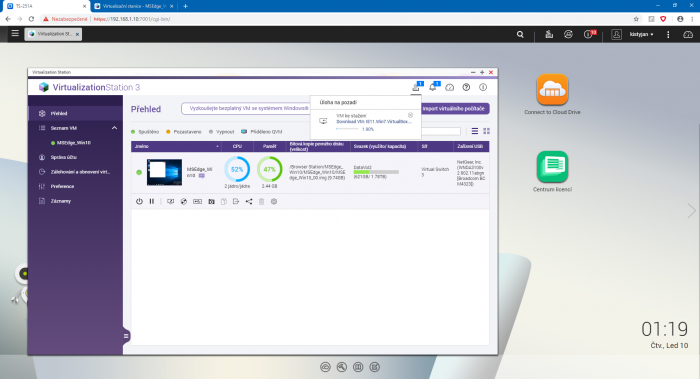The width and height of the screenshot is (700, 379).
Task: Open the help question mark icon
Action: point(466,87)
